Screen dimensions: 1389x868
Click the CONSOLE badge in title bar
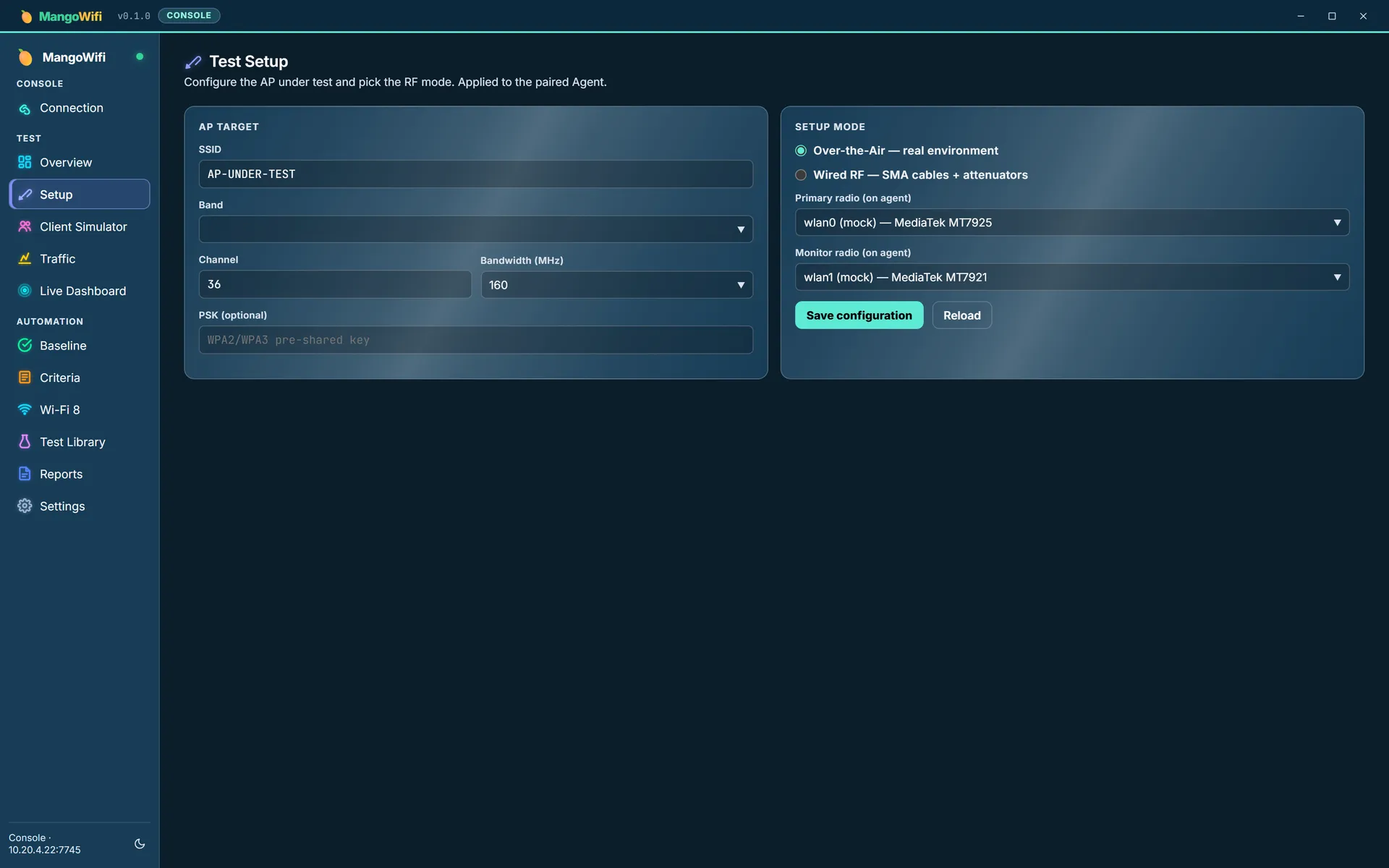tap(189, 15)
